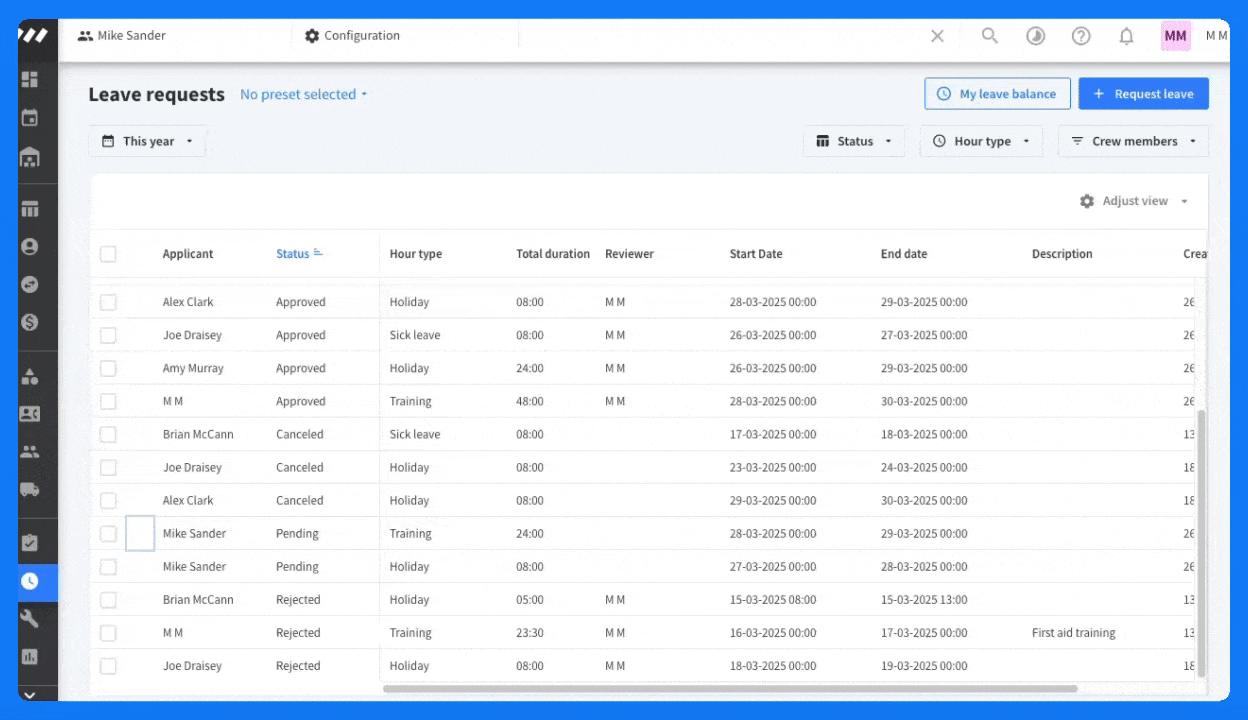Click the horizontal table scrollbar

pos(730,688)
